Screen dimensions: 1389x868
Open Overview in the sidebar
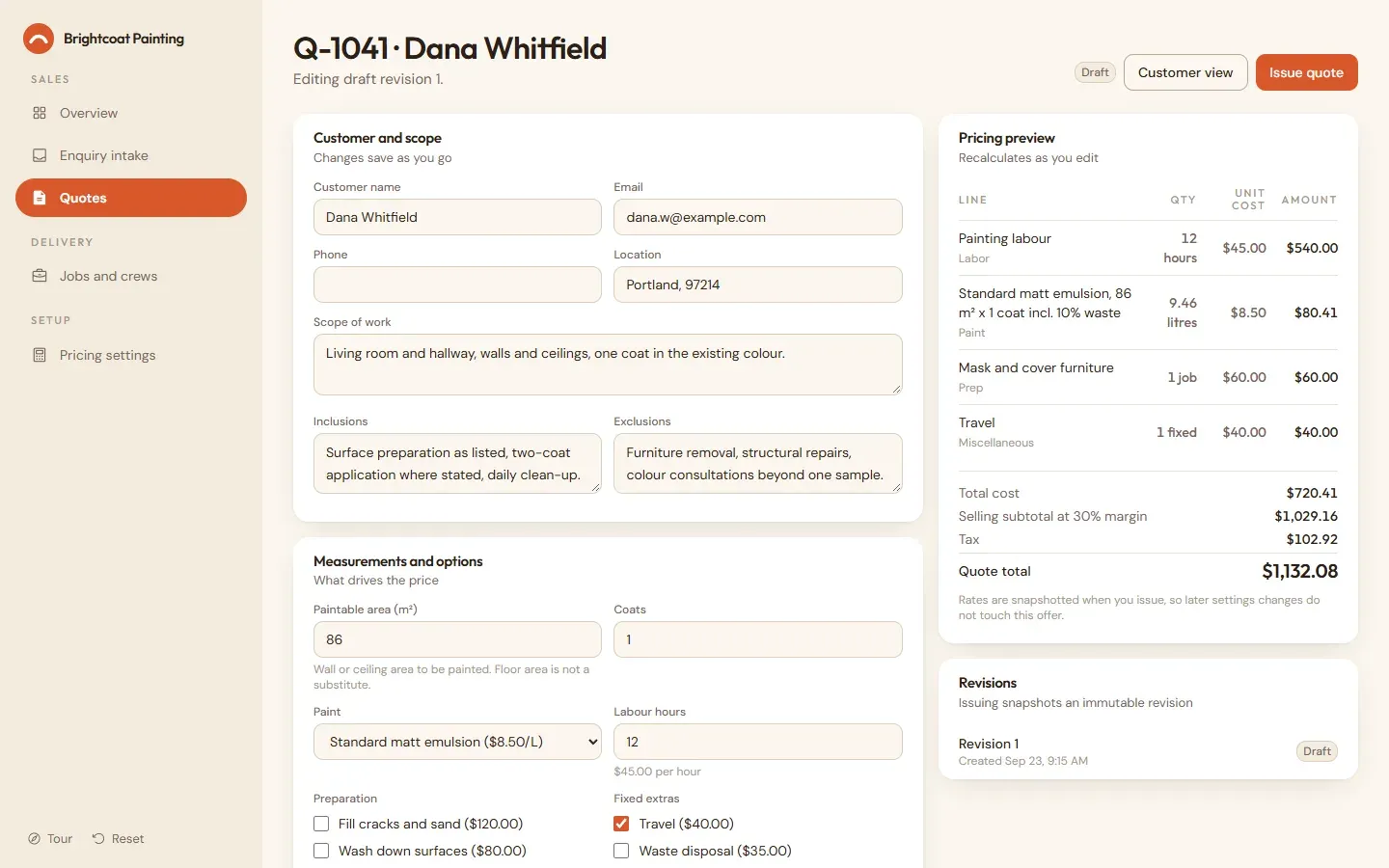[131, 113]
